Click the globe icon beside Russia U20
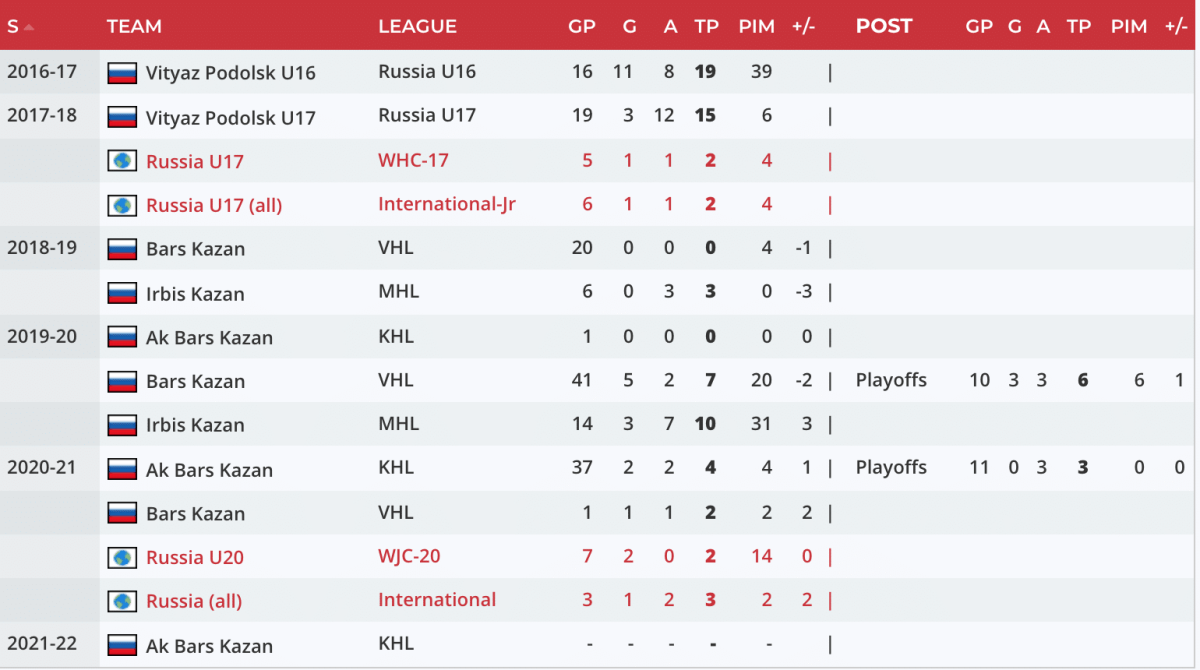Screen dimensions: 1200x670 pyautogui.click(x=122, y=557)
